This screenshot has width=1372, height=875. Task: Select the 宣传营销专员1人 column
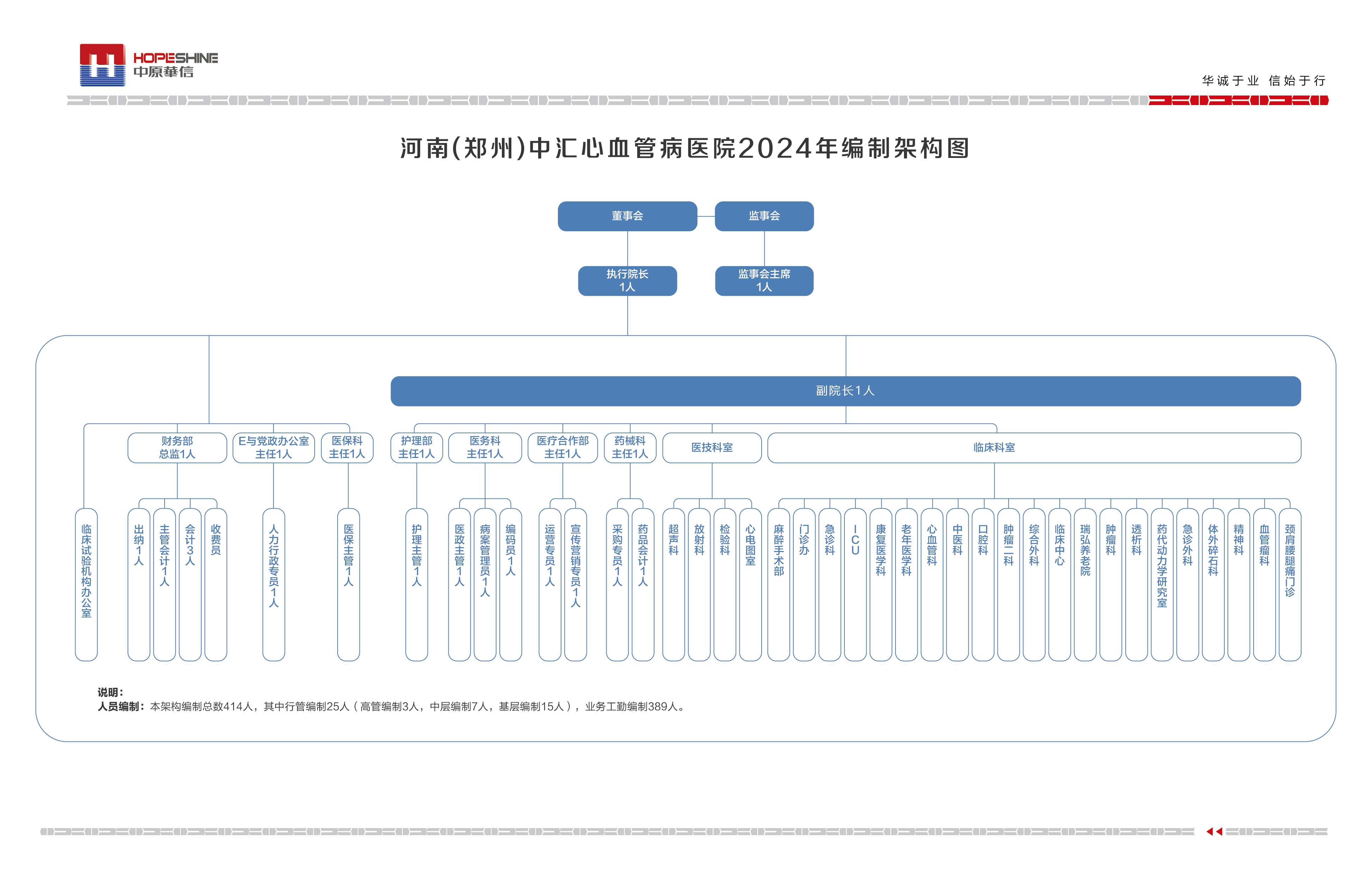tap(576, 585)
